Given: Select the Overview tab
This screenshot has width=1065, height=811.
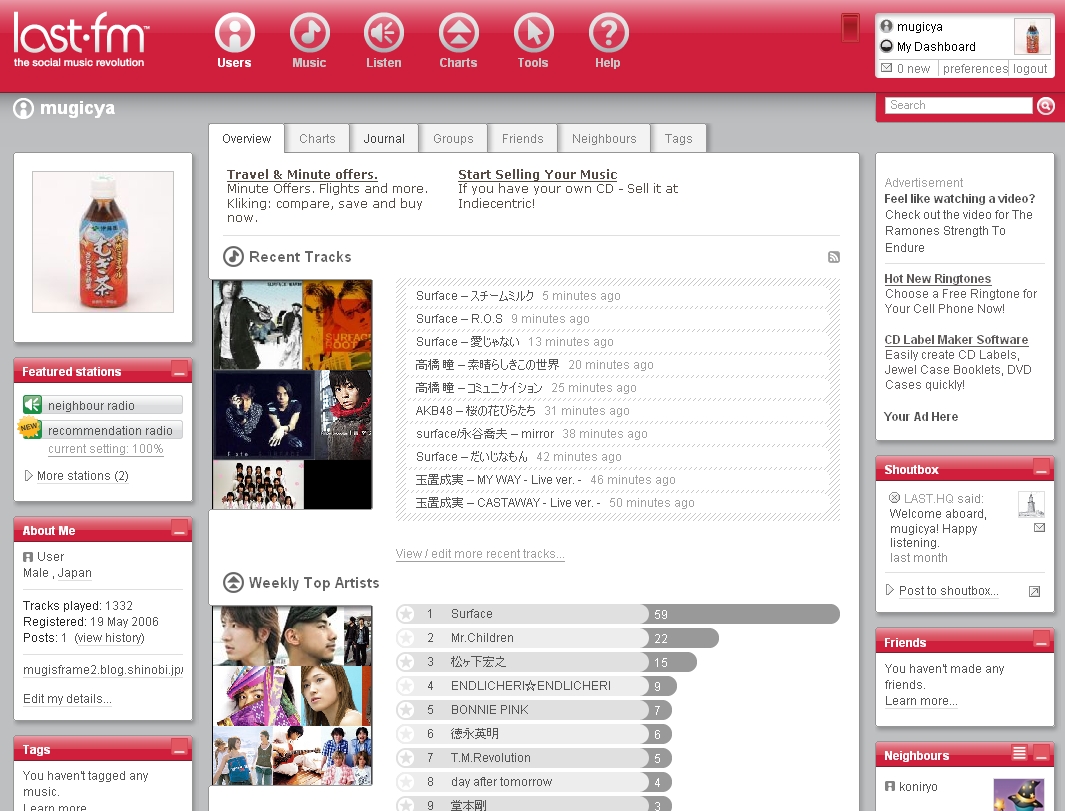Looking at the screenshot, I should (x=247, y=139).
